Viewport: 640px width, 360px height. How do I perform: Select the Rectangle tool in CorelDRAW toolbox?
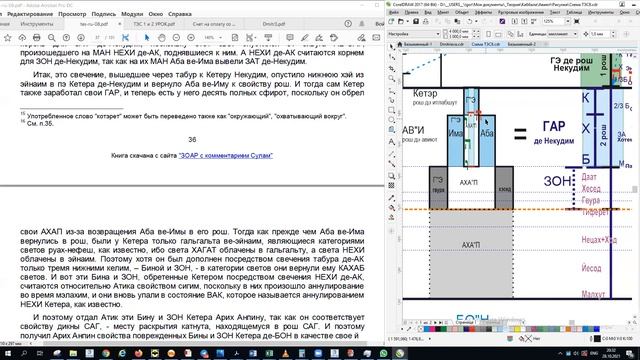(x=392, y=110)
